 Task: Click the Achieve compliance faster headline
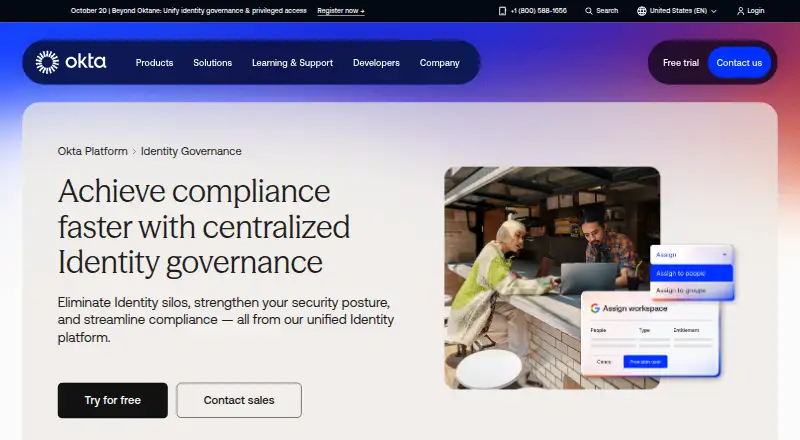(204, 227)
